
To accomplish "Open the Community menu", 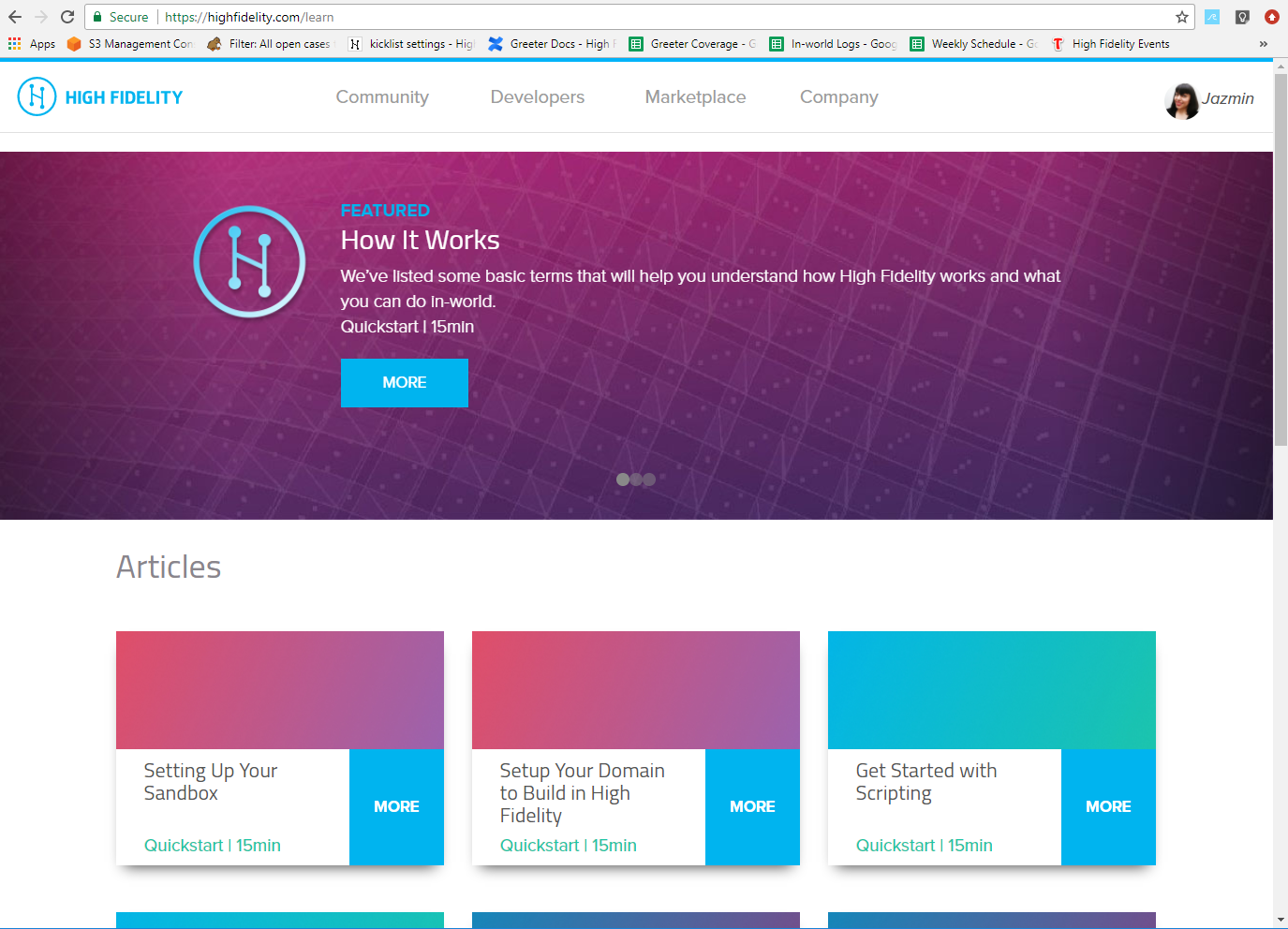I will [382, 96].
